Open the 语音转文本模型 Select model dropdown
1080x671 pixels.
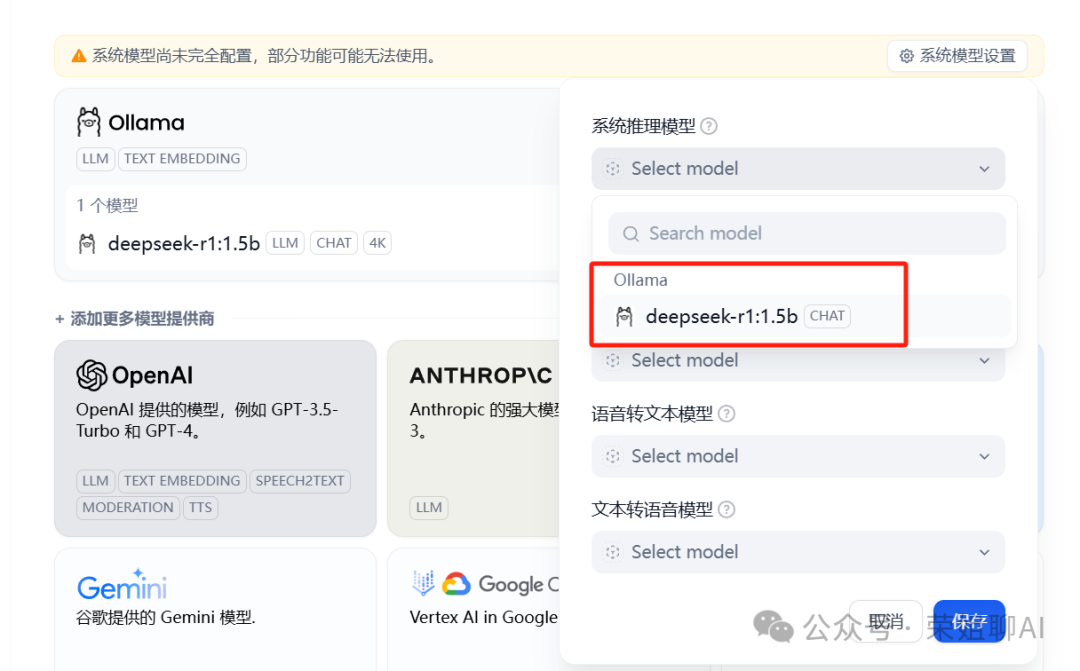tap(797, 456)
